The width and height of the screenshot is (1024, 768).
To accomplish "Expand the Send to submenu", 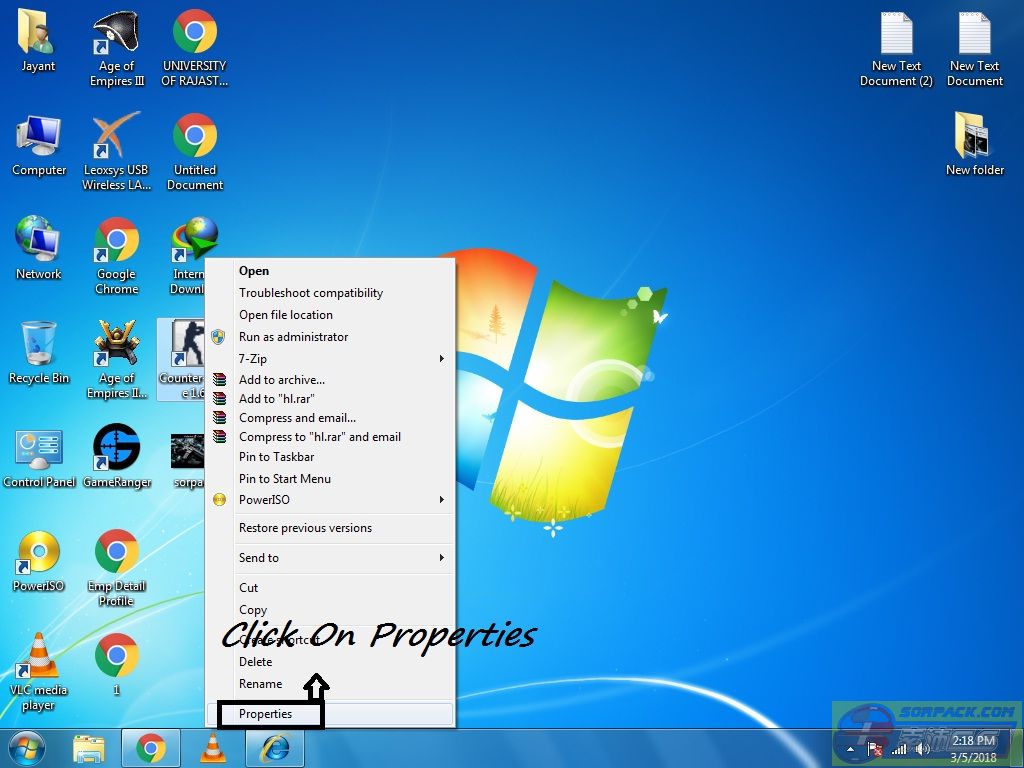I will [x=442, y=558].
